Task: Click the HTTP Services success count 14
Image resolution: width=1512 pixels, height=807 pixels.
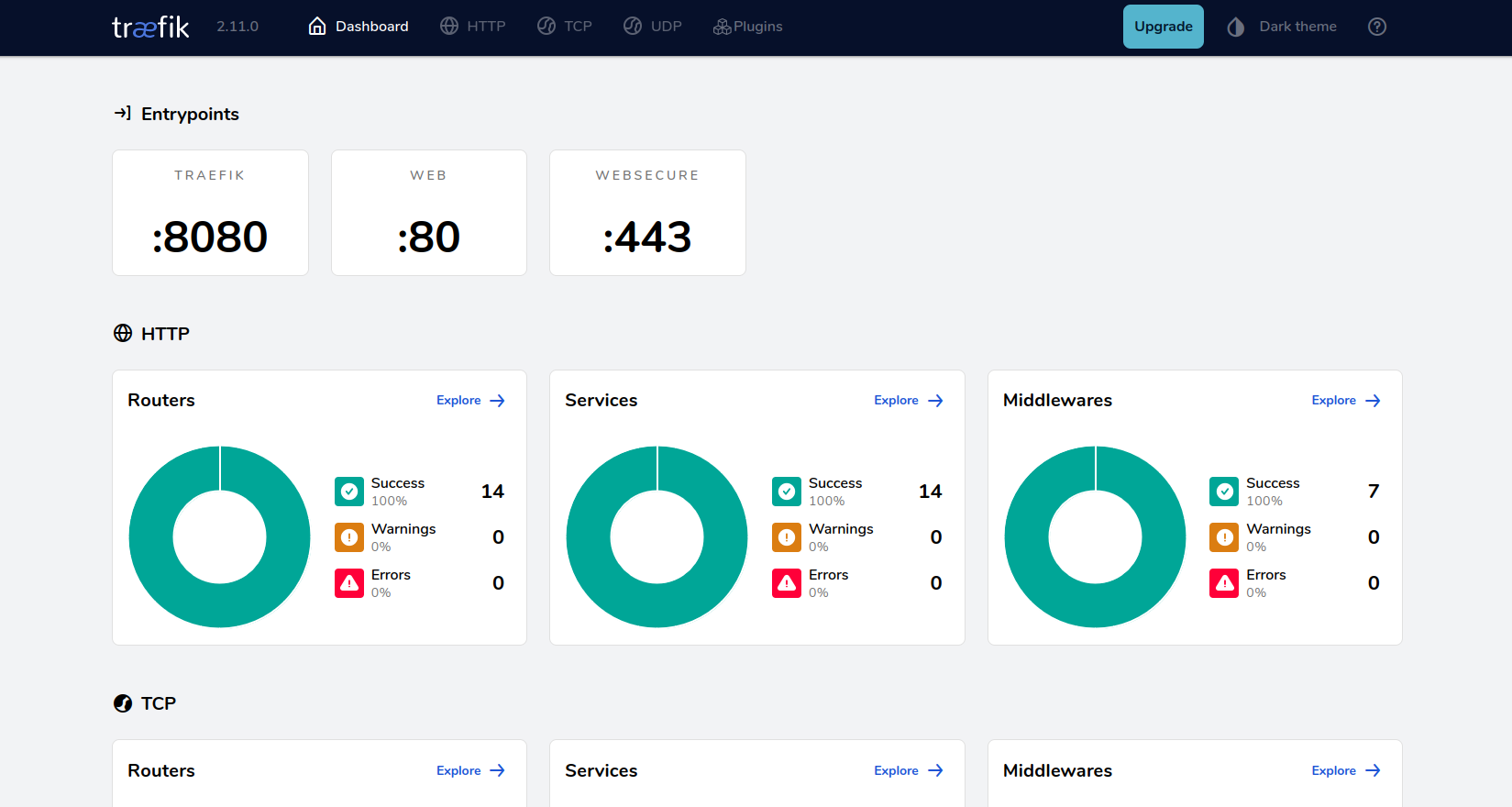Action: [930, 492]
